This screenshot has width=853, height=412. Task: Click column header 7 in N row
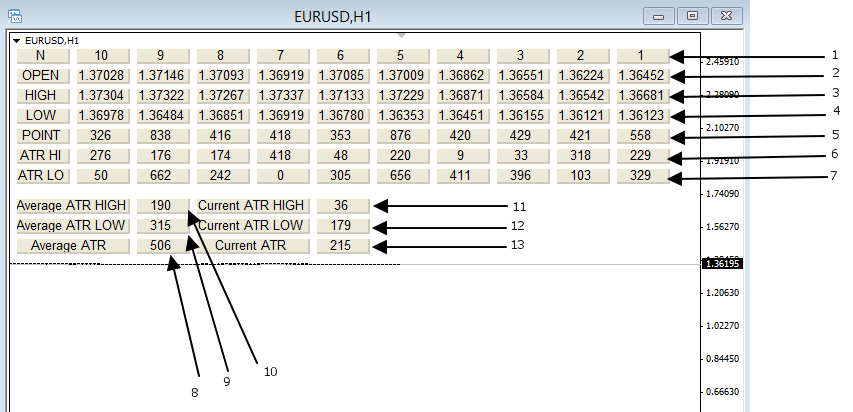coord(283,56)
